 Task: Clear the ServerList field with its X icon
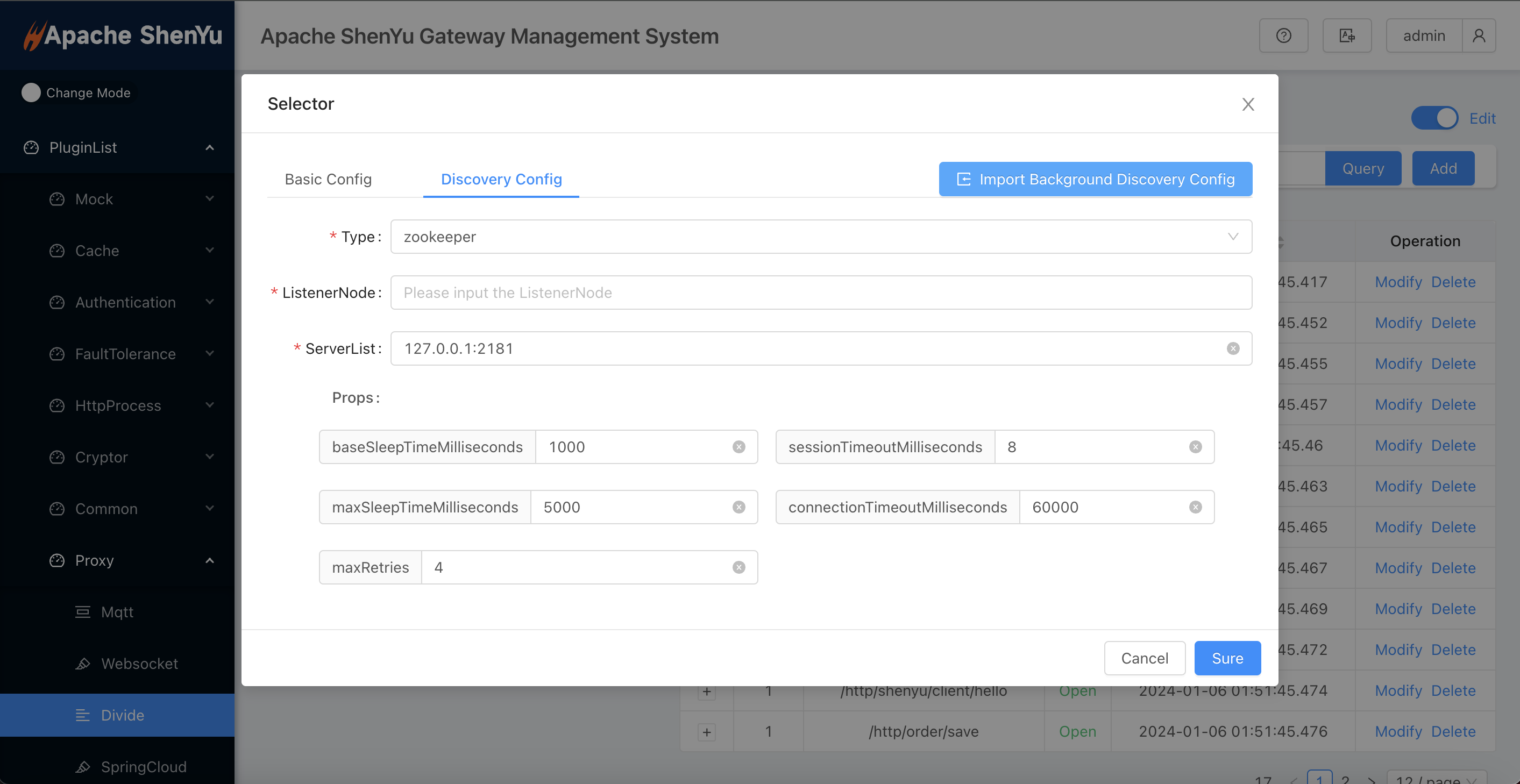1233,348
